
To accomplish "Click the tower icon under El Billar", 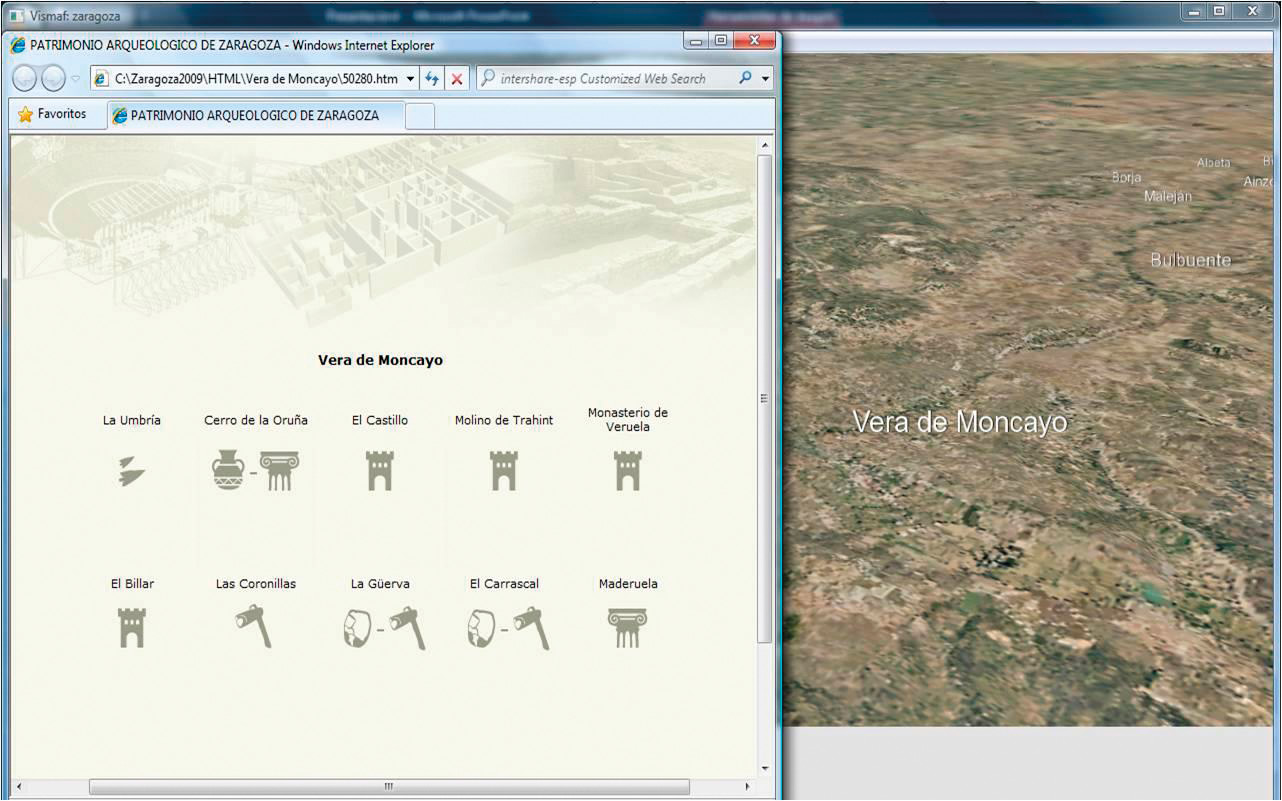I will click(132, 628).
